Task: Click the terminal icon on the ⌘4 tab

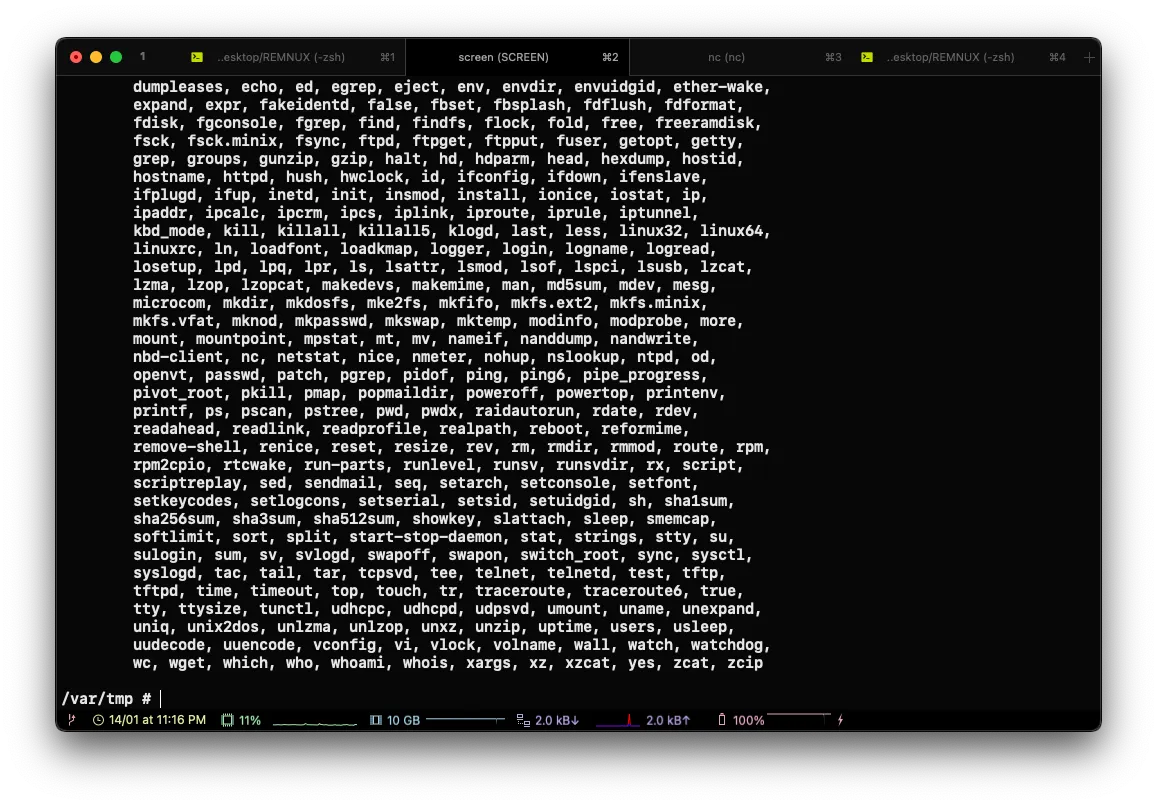Action: pos(867,57)
